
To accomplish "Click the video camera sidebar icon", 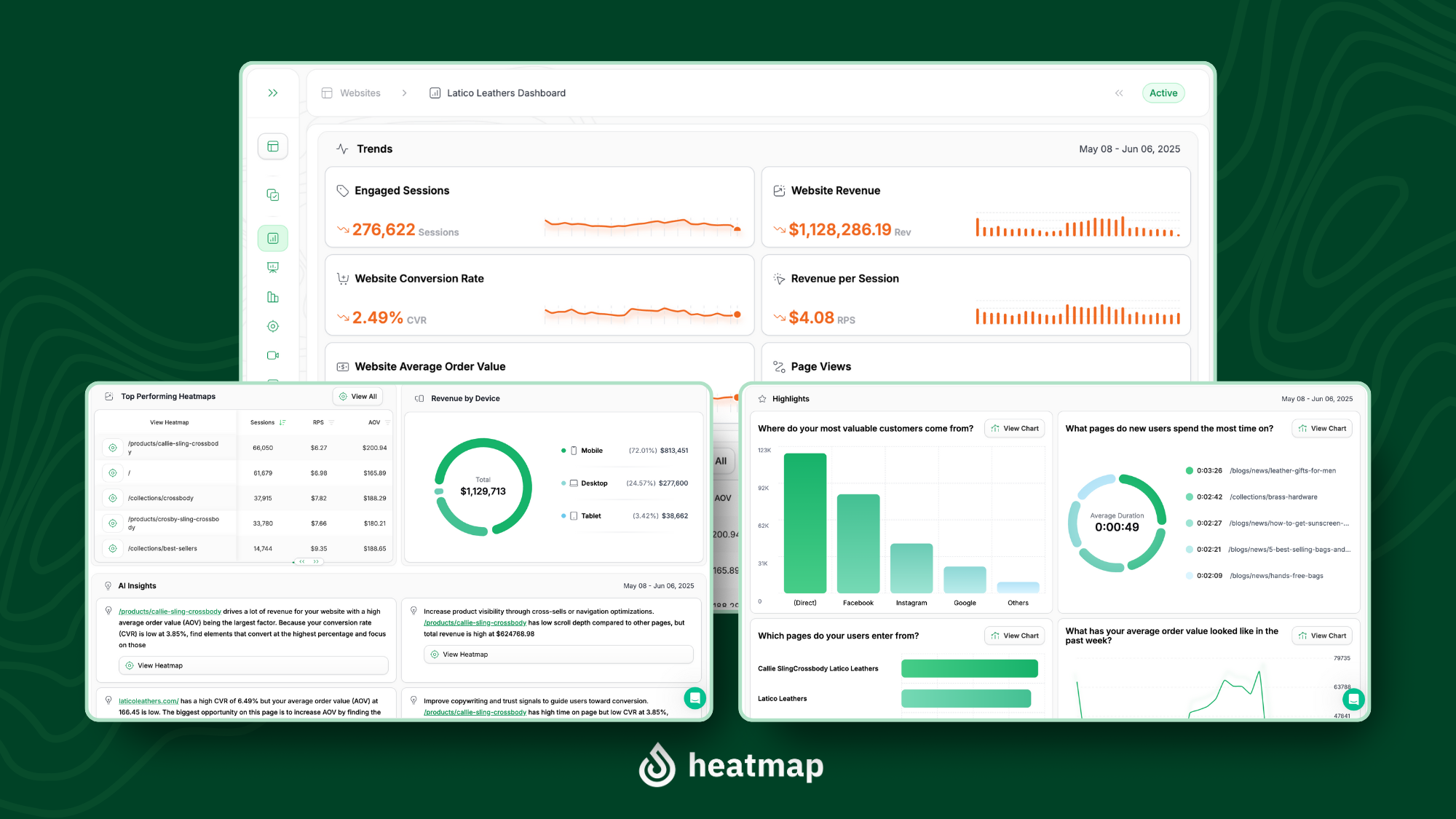I will (272, 355).
